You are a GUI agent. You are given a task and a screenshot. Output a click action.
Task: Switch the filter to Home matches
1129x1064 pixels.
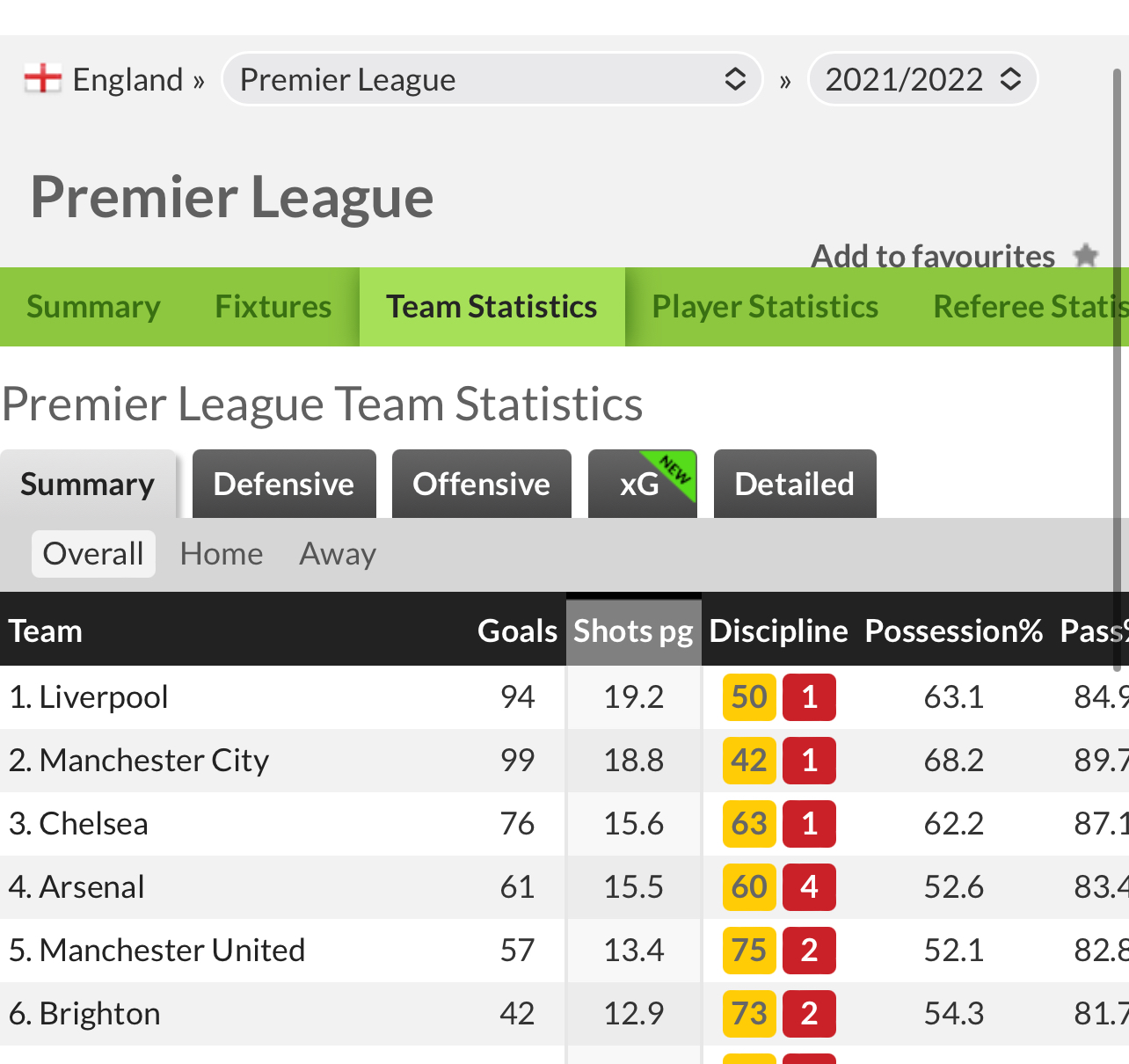[222, 554]
